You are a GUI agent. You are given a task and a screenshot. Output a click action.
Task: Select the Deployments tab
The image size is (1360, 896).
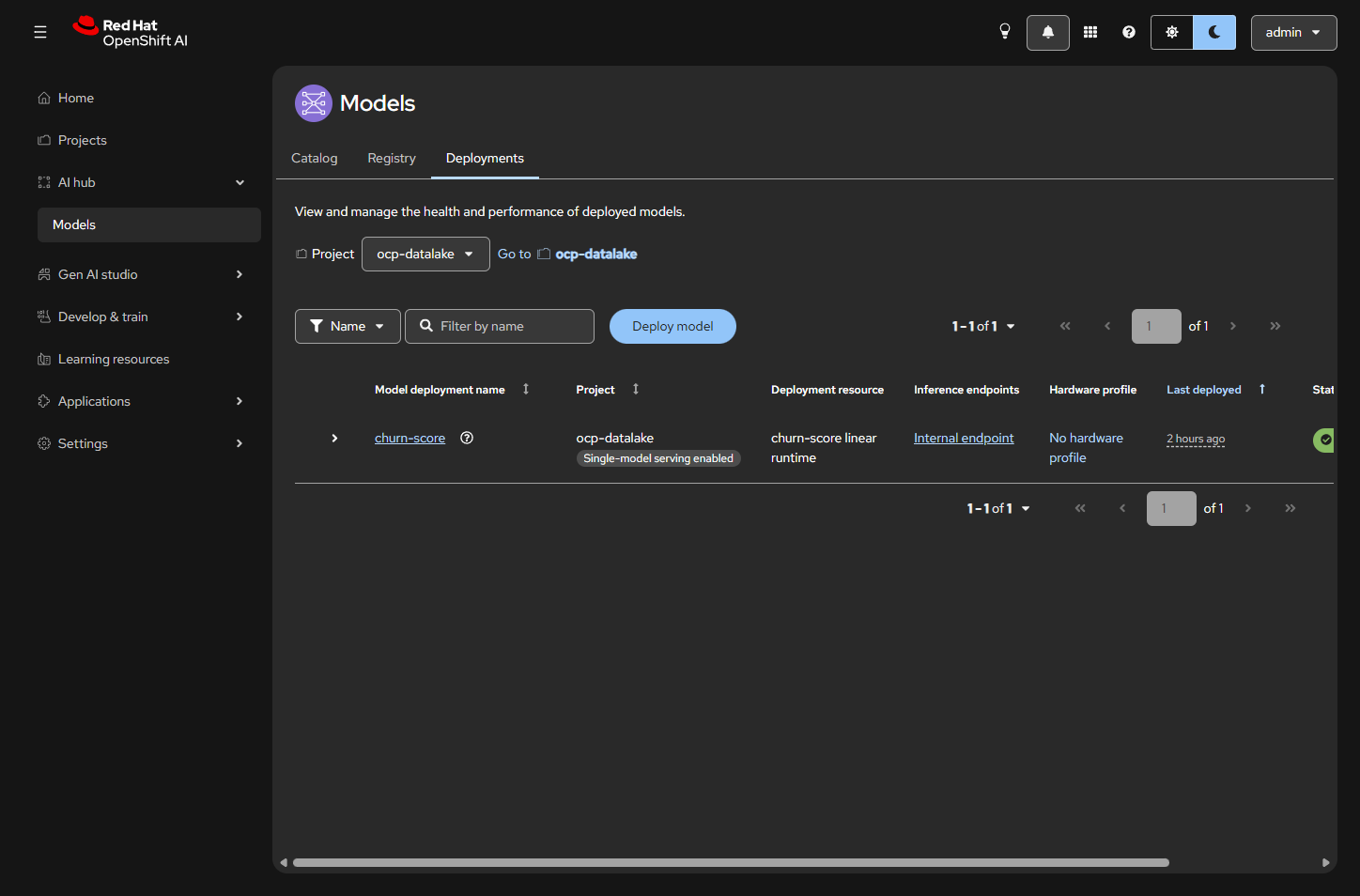pos(485,158)
